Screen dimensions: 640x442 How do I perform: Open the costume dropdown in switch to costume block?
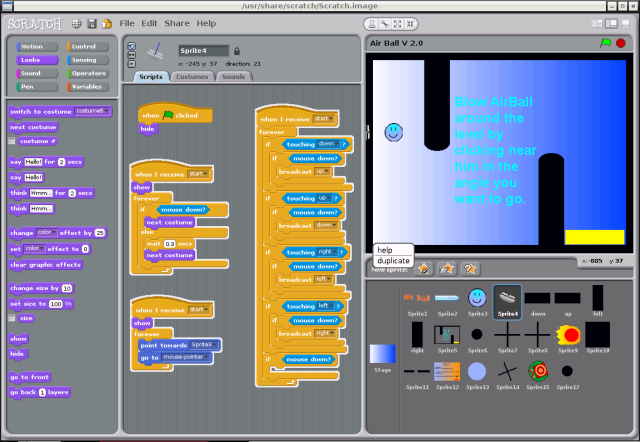(x=106, y=111)
